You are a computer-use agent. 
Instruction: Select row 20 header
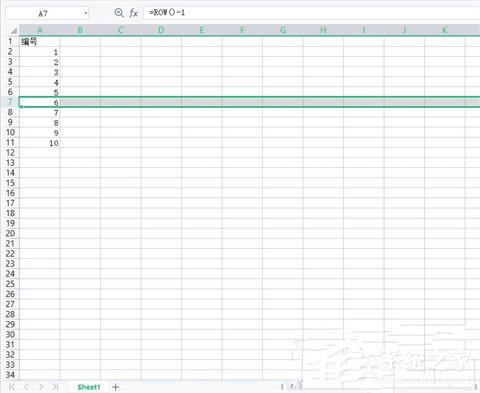[10, 233]
